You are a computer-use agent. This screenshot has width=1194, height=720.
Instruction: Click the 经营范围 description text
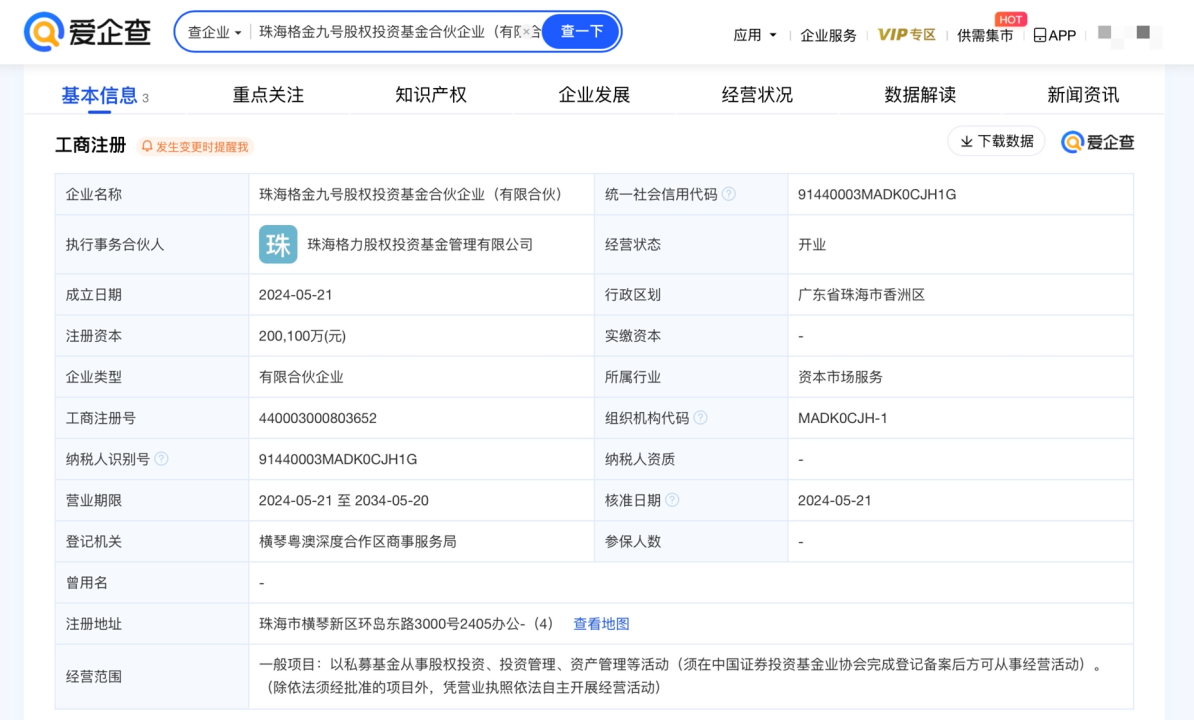coord(681,676)
